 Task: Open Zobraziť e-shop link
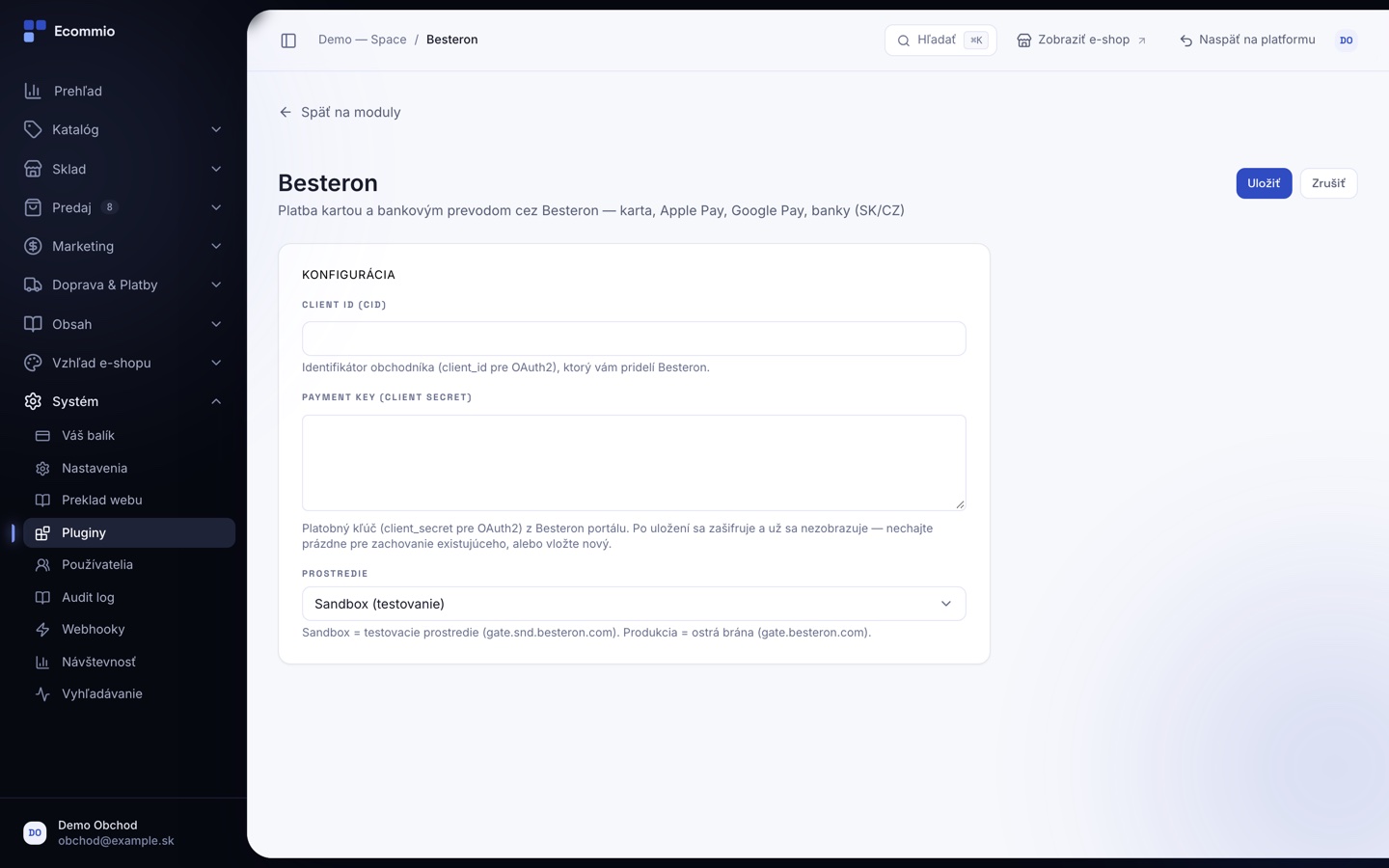[x=1081, y=41]
